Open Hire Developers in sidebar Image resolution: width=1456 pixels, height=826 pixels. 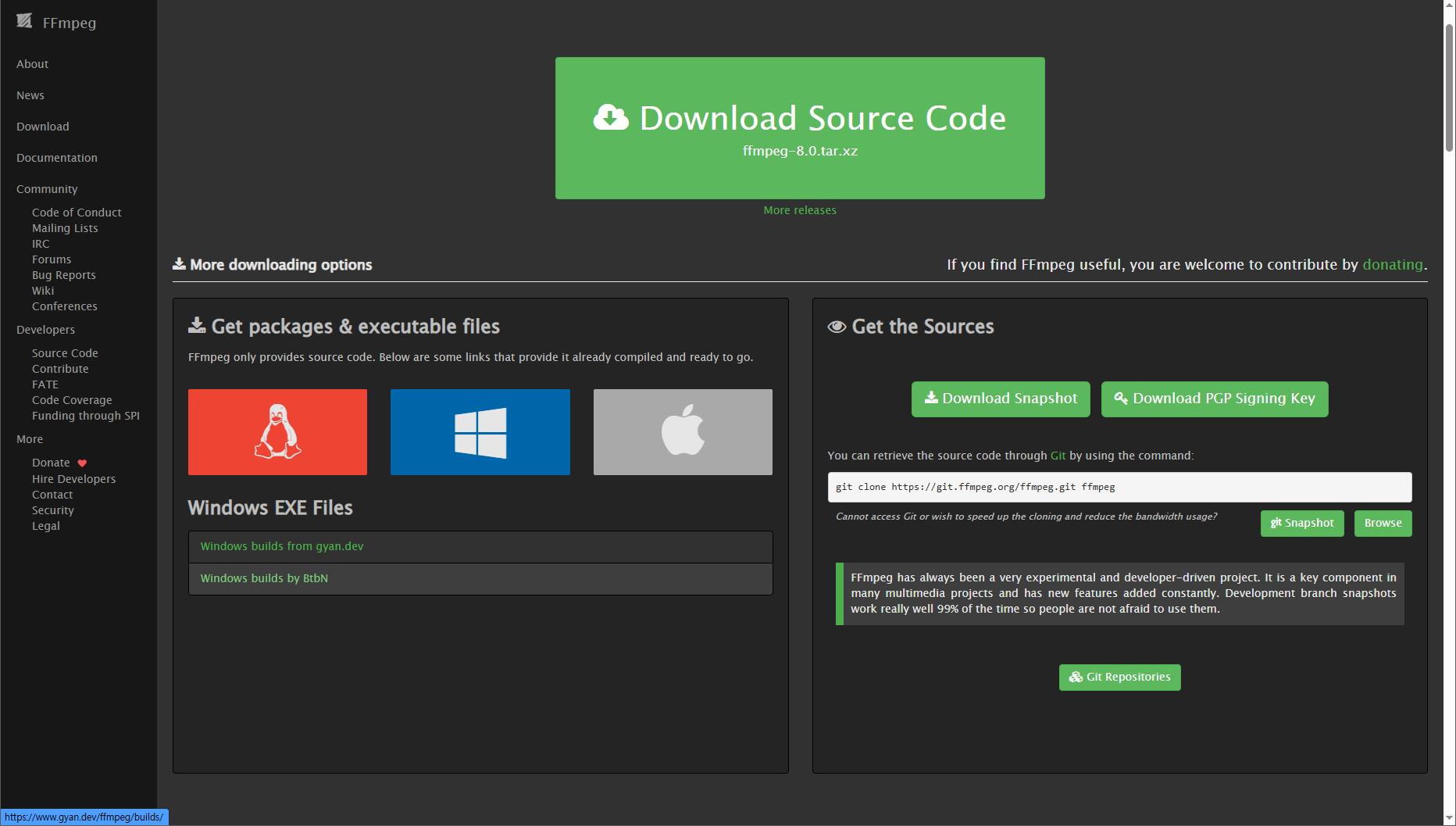click(x=73, y=479)
